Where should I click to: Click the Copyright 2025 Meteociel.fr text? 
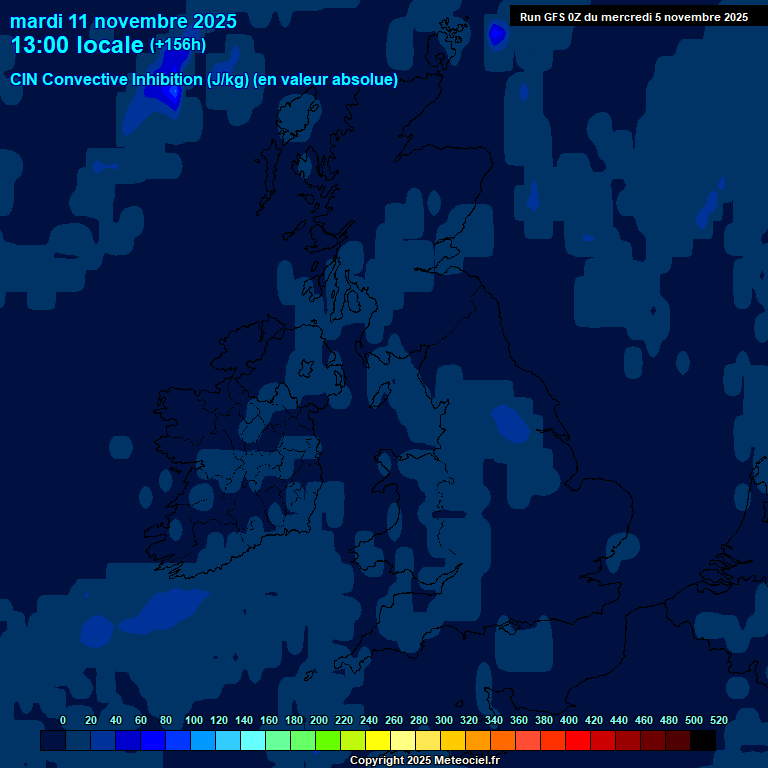tap(424, 760)
